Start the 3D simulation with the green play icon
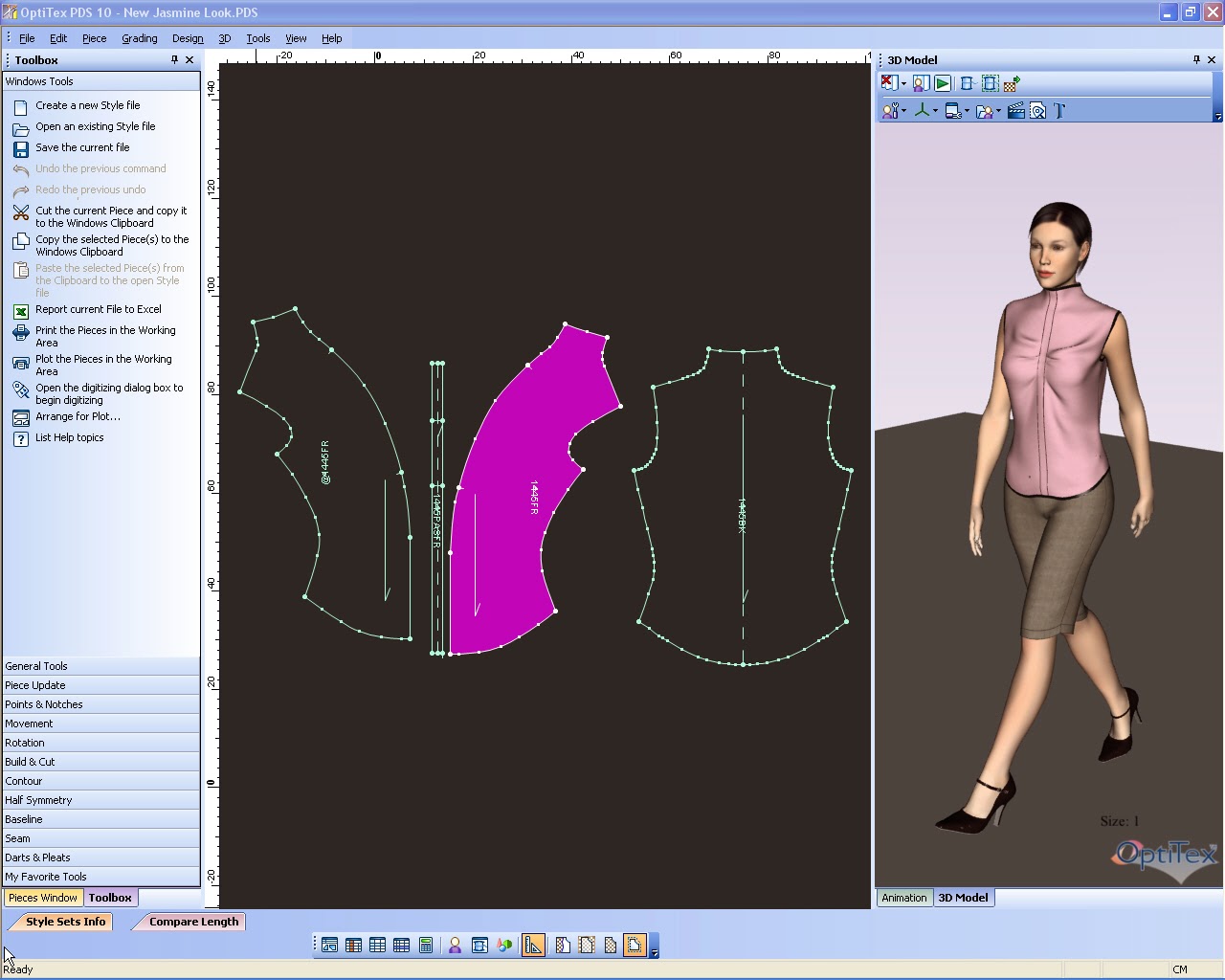This screenshot has width=1225, height=980. click(x=942, y=83)
